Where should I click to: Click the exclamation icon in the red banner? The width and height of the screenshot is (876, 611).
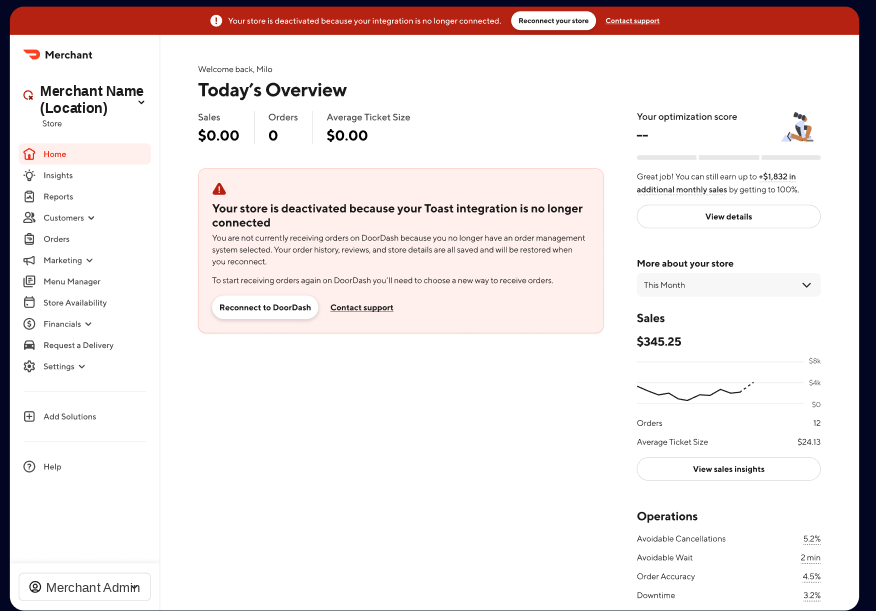(216, 21)
